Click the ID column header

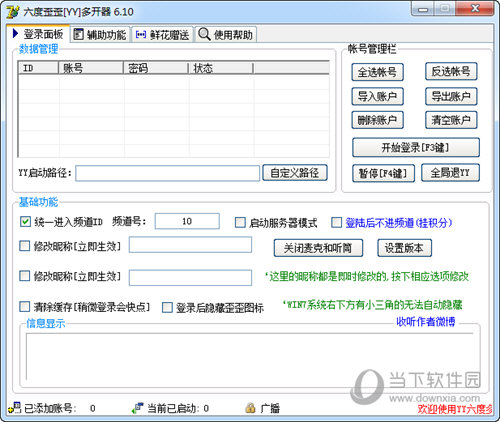click(38, 68)
